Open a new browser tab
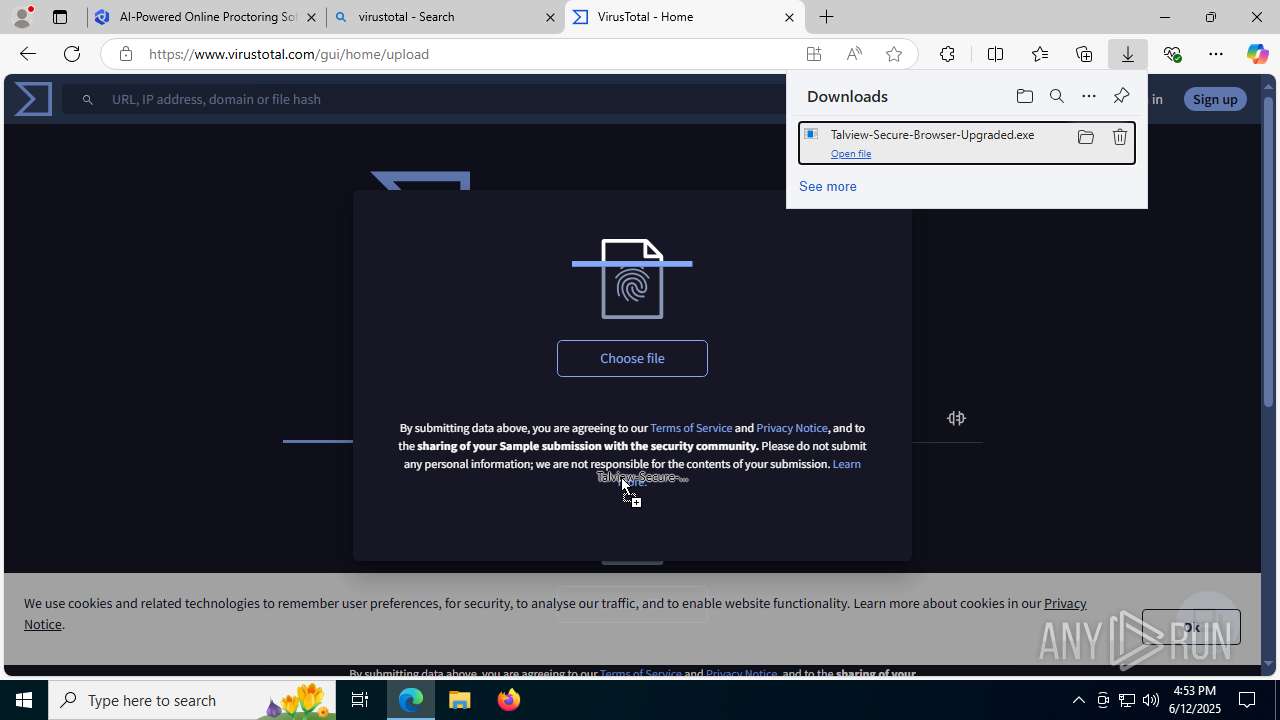The image size is (1280, 720). click(x=826, y=17)
